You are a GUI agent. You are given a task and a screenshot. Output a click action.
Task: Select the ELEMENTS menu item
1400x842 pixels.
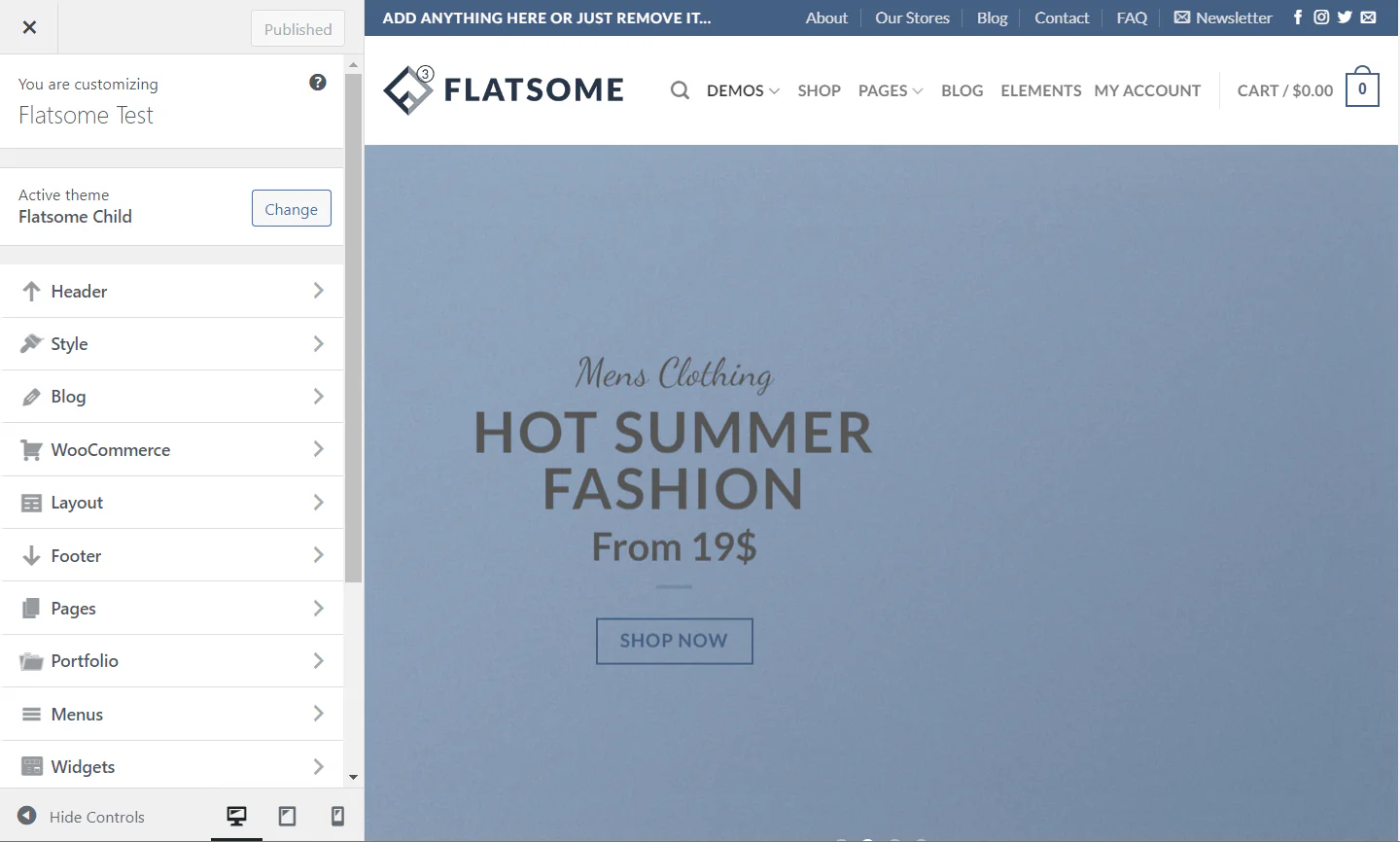[x=1040, y=89]
